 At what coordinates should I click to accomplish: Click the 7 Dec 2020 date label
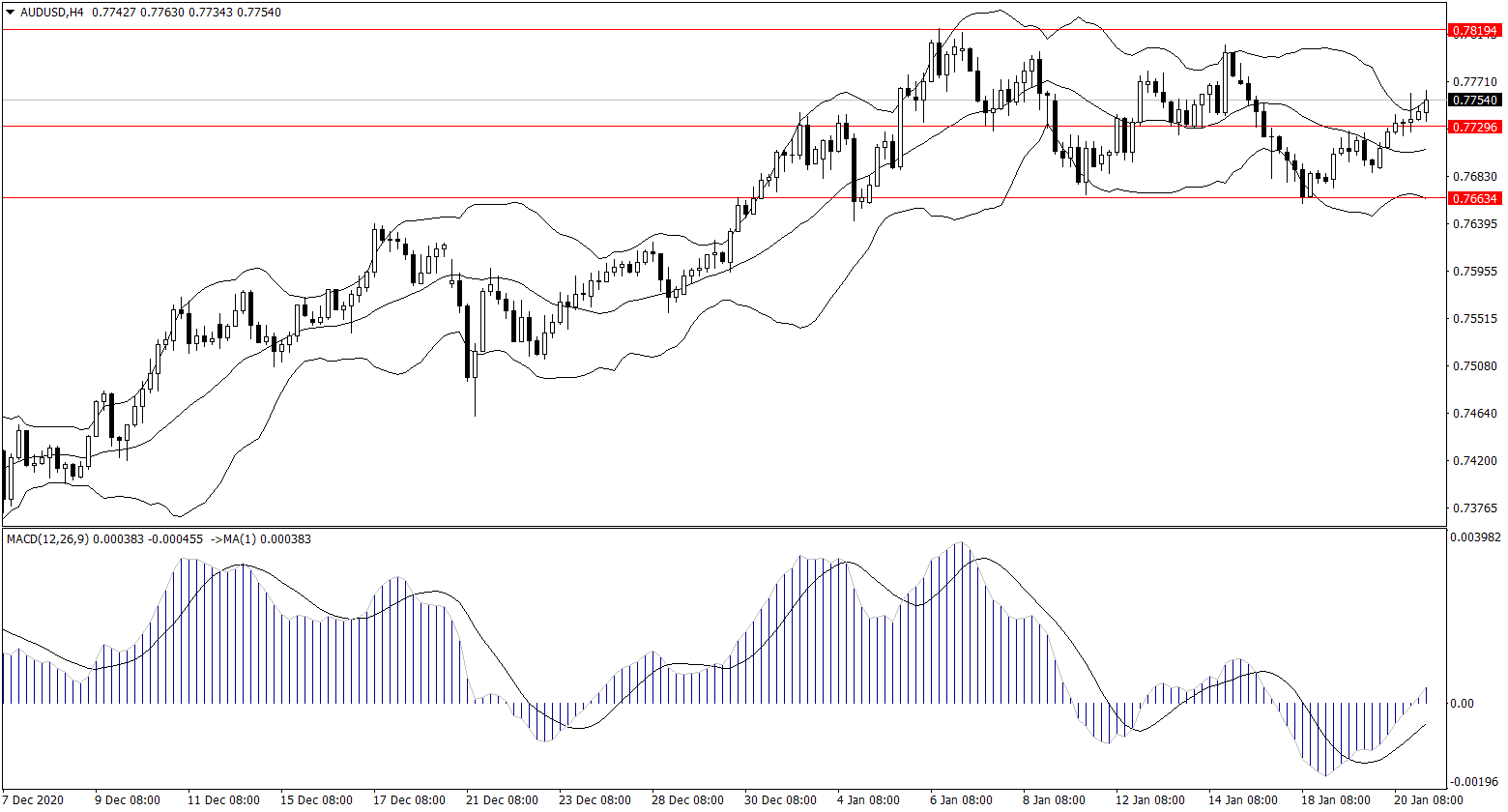(33, 800)
